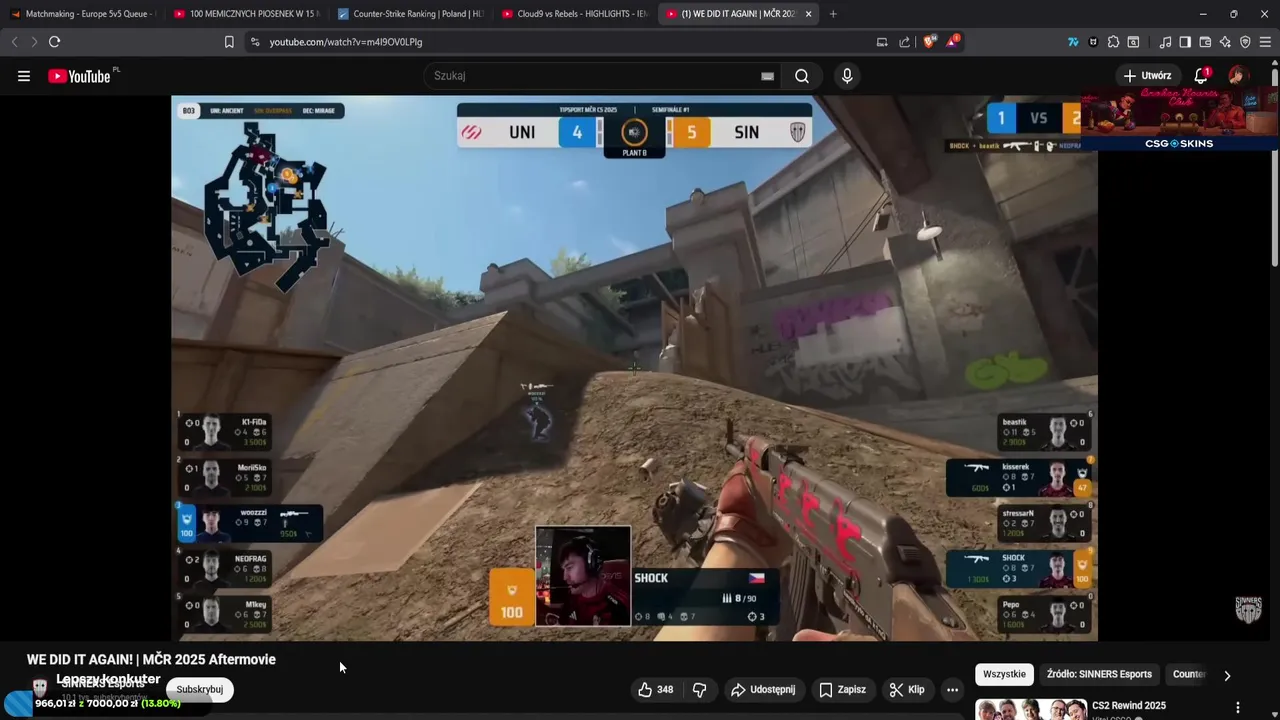Open the Brave Shields lion icon
The image size is (1280, 720).
click(929, 42)
